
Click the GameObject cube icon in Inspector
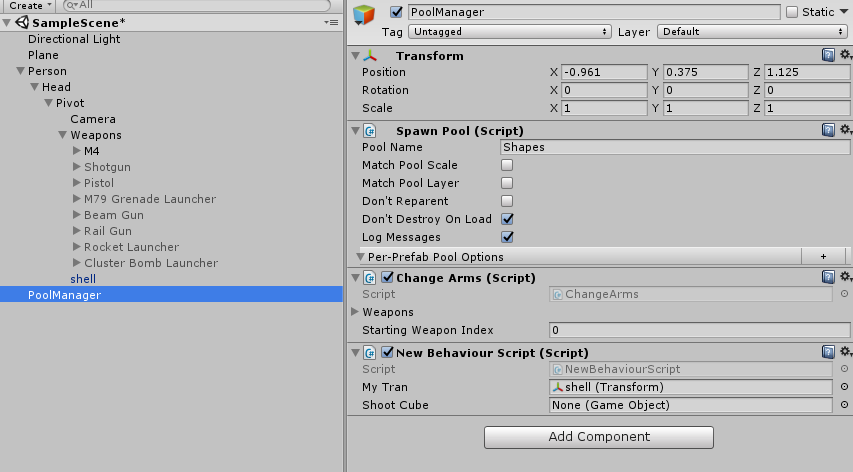tap(364, 15)
